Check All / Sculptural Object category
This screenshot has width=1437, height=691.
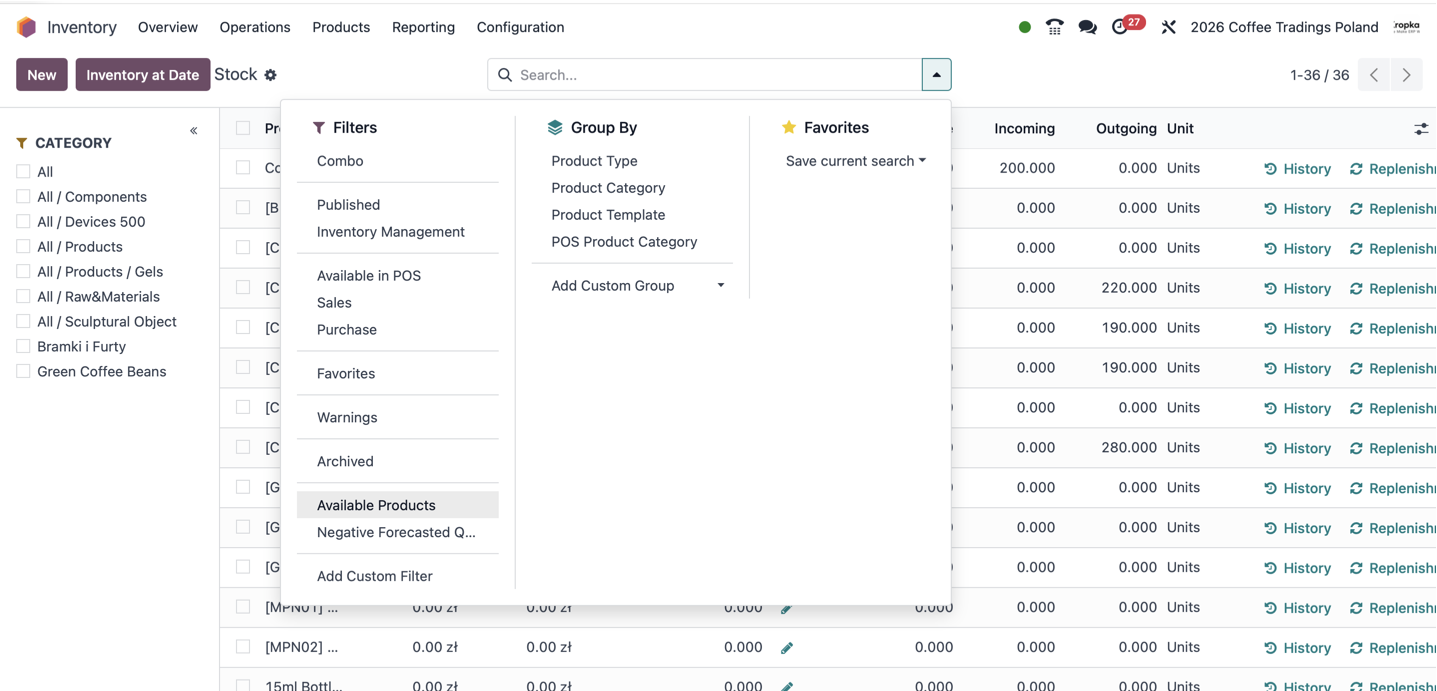coord(23,322)
